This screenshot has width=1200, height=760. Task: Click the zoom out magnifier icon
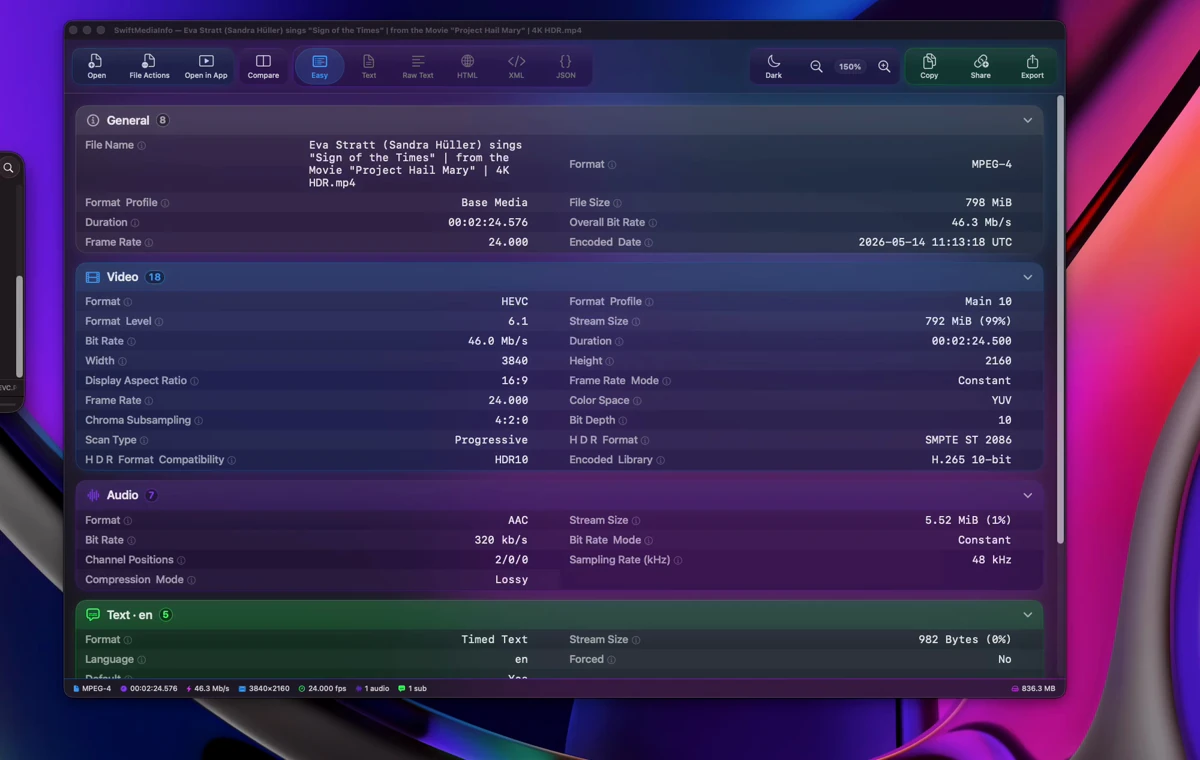[816, 66]
